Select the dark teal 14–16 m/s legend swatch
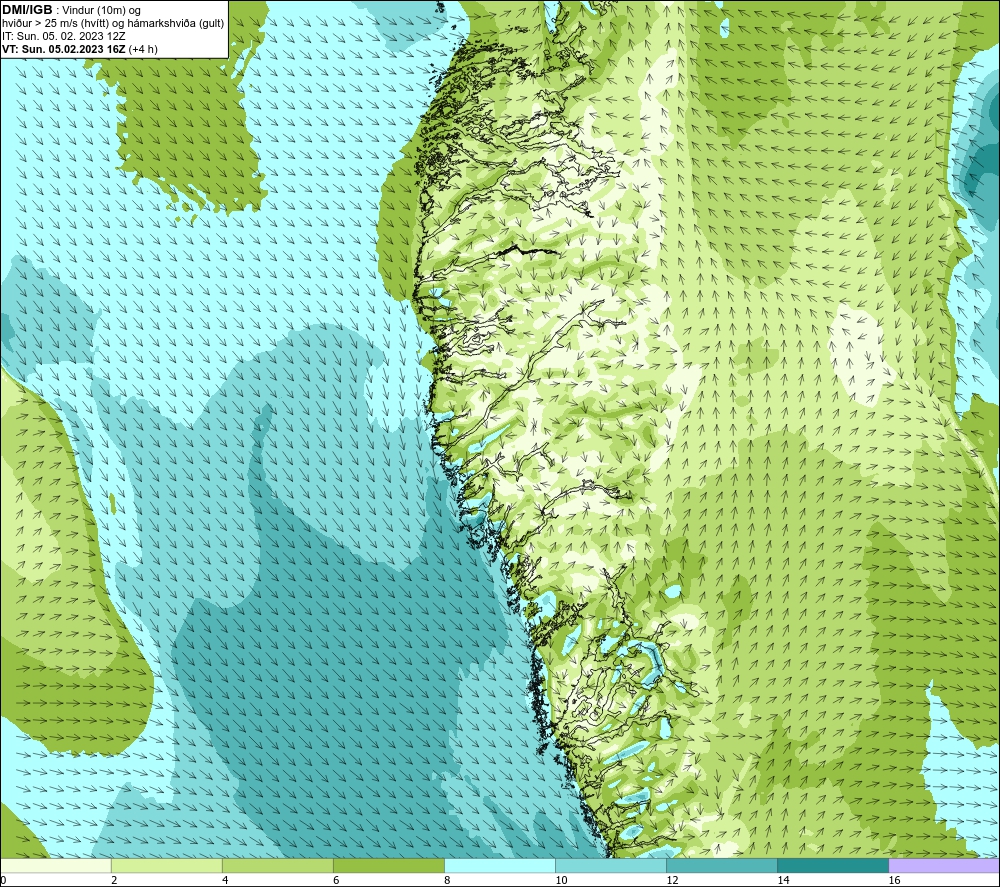The width and height of the screenshot is (1000, 887). click(x=833, y=865)
